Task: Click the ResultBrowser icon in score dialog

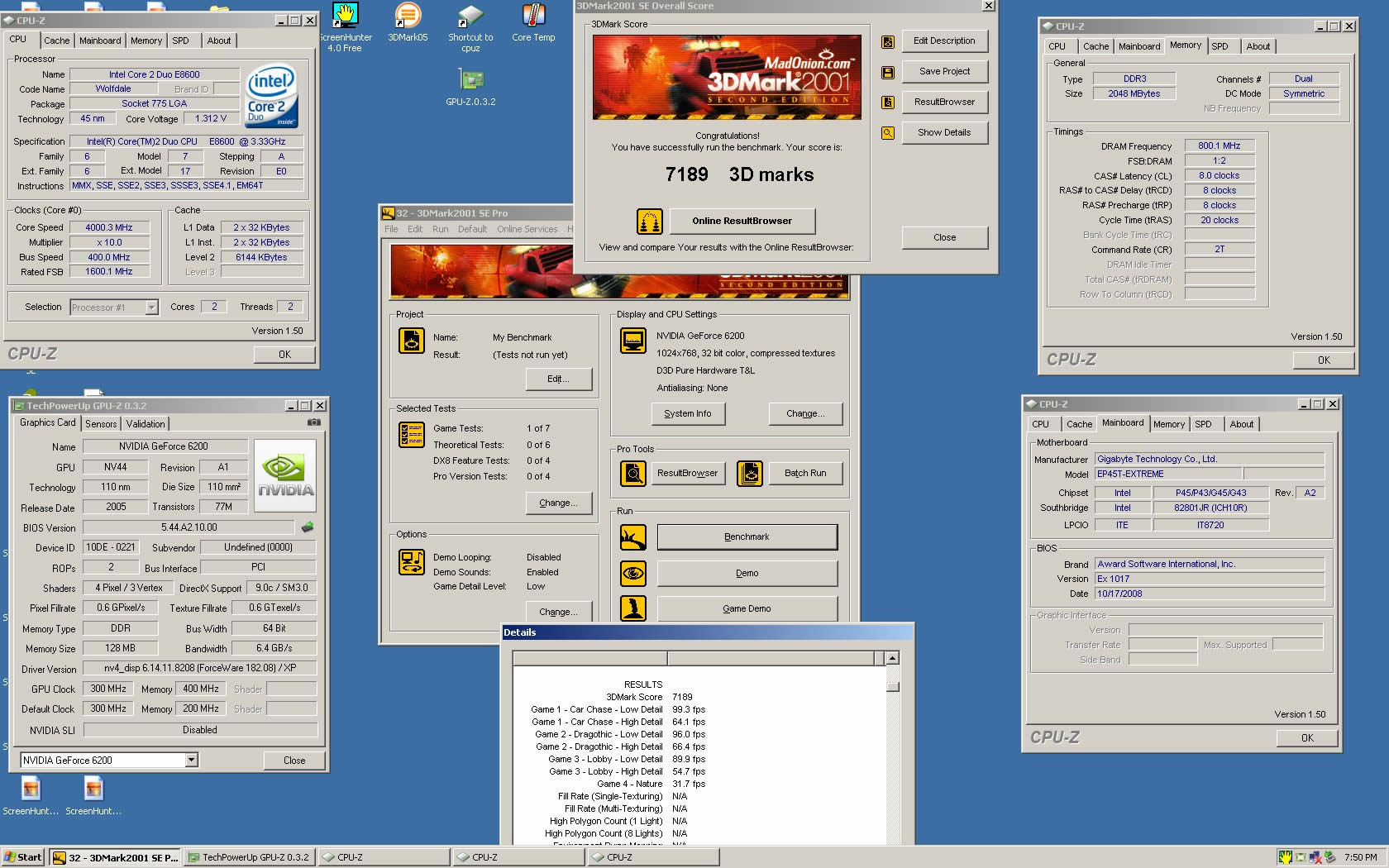Action: [887, 103]
